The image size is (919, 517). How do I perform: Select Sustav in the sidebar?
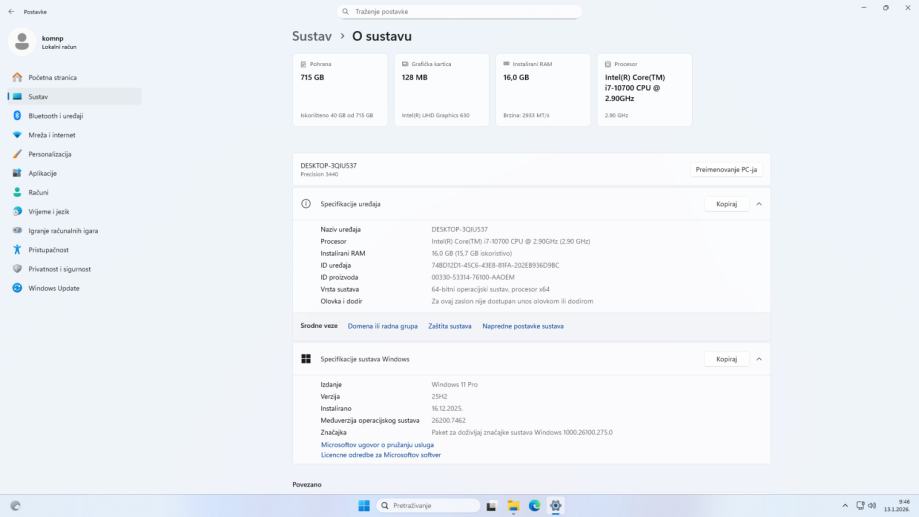pos(74,97)
